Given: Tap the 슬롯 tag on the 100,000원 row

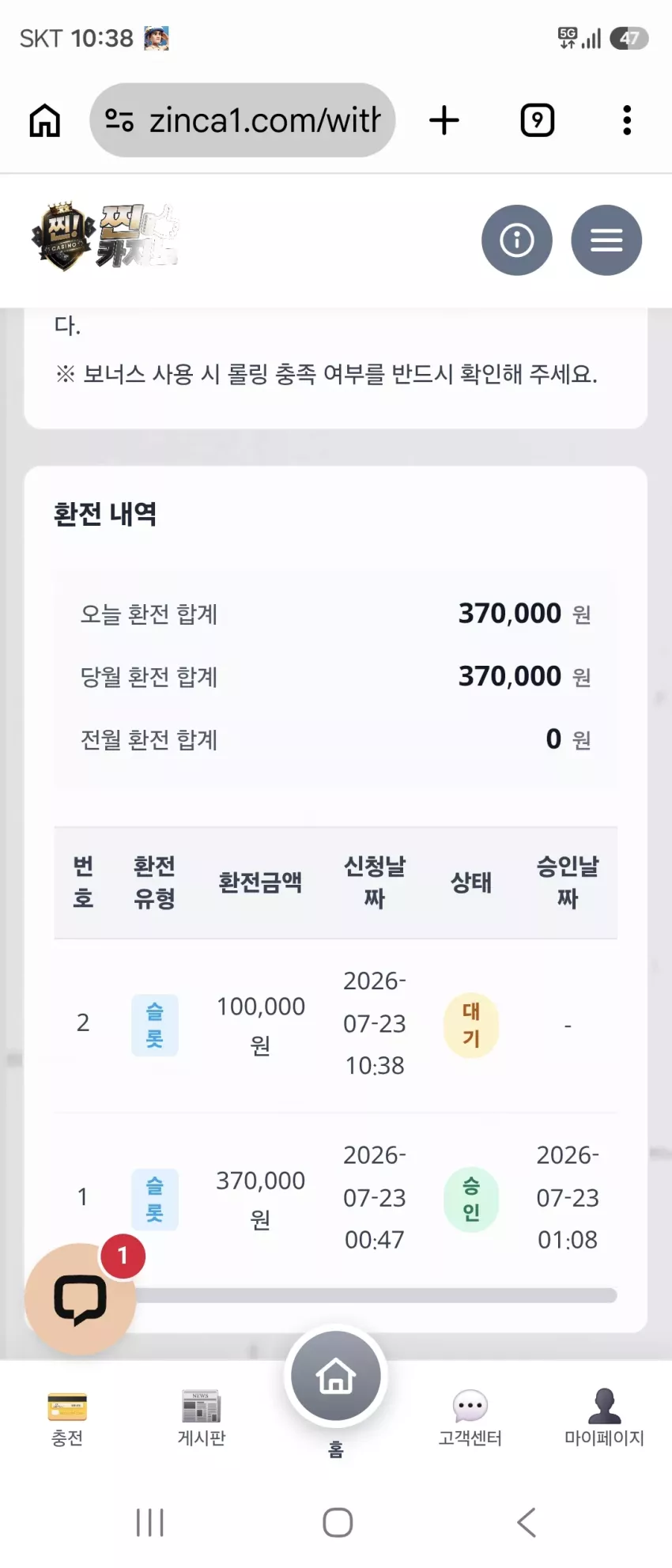Looking at the screenshot, I should click(x=155, y=1026).
